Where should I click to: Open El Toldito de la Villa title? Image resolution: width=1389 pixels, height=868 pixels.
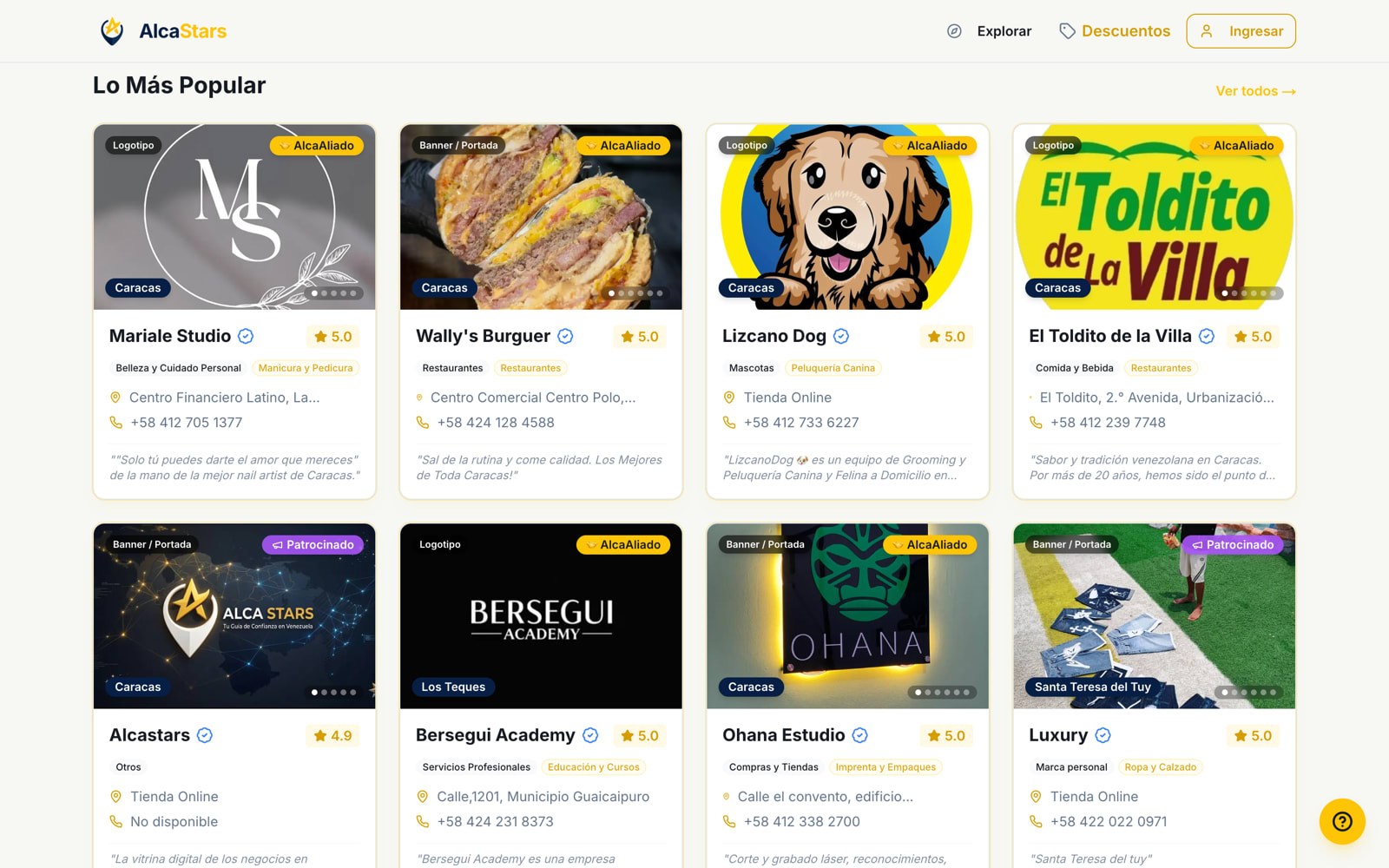point(1110,336)
